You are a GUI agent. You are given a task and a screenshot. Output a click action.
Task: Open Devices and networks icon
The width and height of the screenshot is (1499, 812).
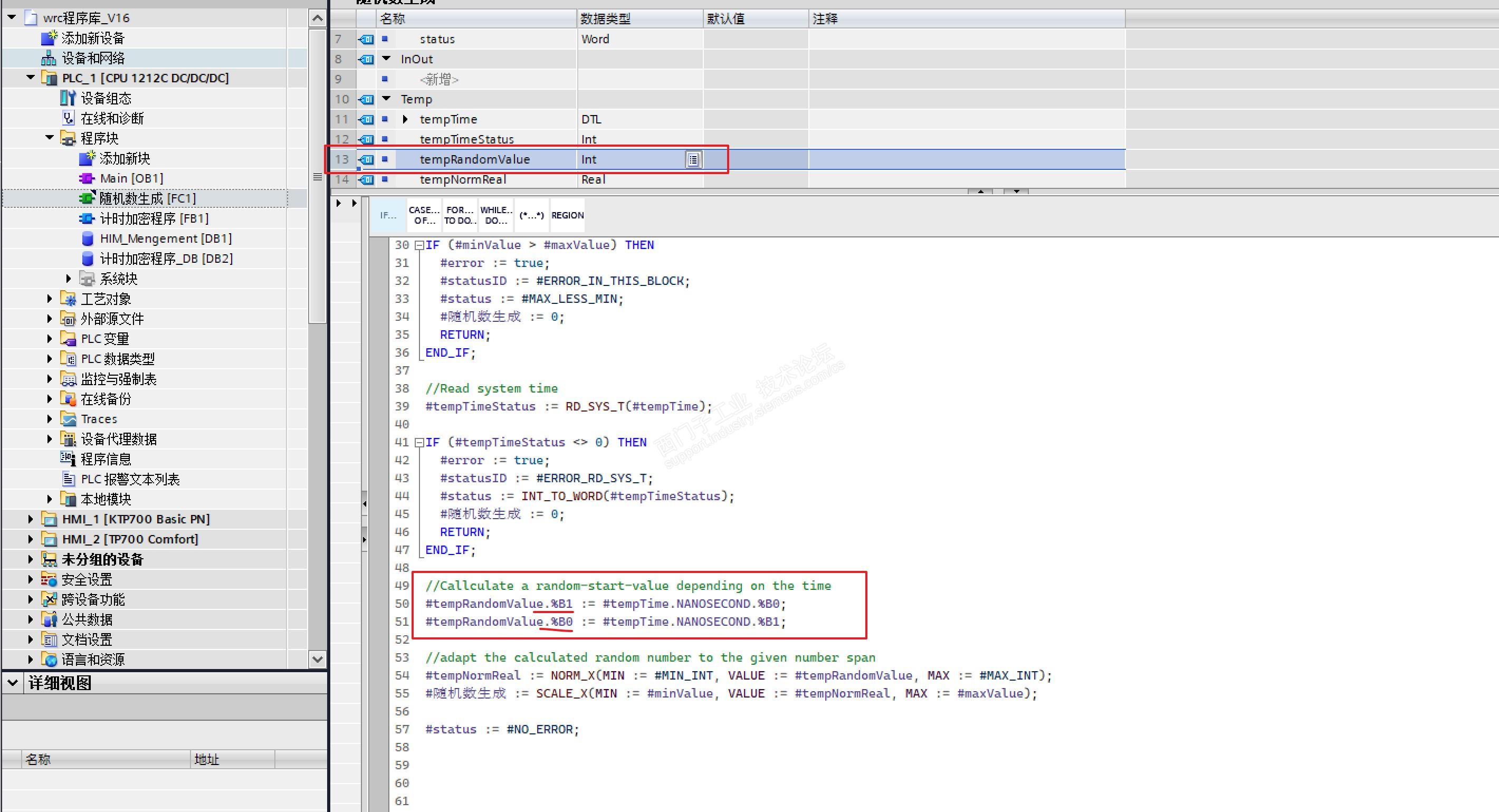tap(49, 58)
